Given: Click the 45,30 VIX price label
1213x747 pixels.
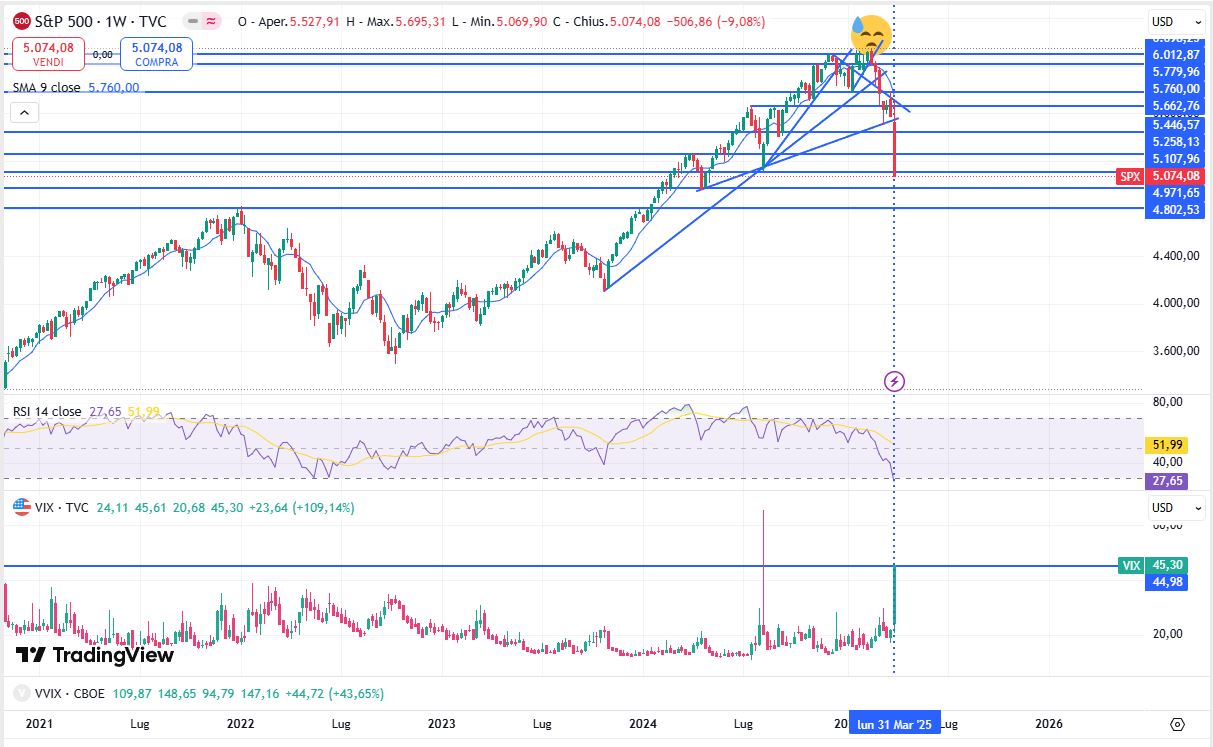Looking at the screenshot, I should pos(1166,566).
